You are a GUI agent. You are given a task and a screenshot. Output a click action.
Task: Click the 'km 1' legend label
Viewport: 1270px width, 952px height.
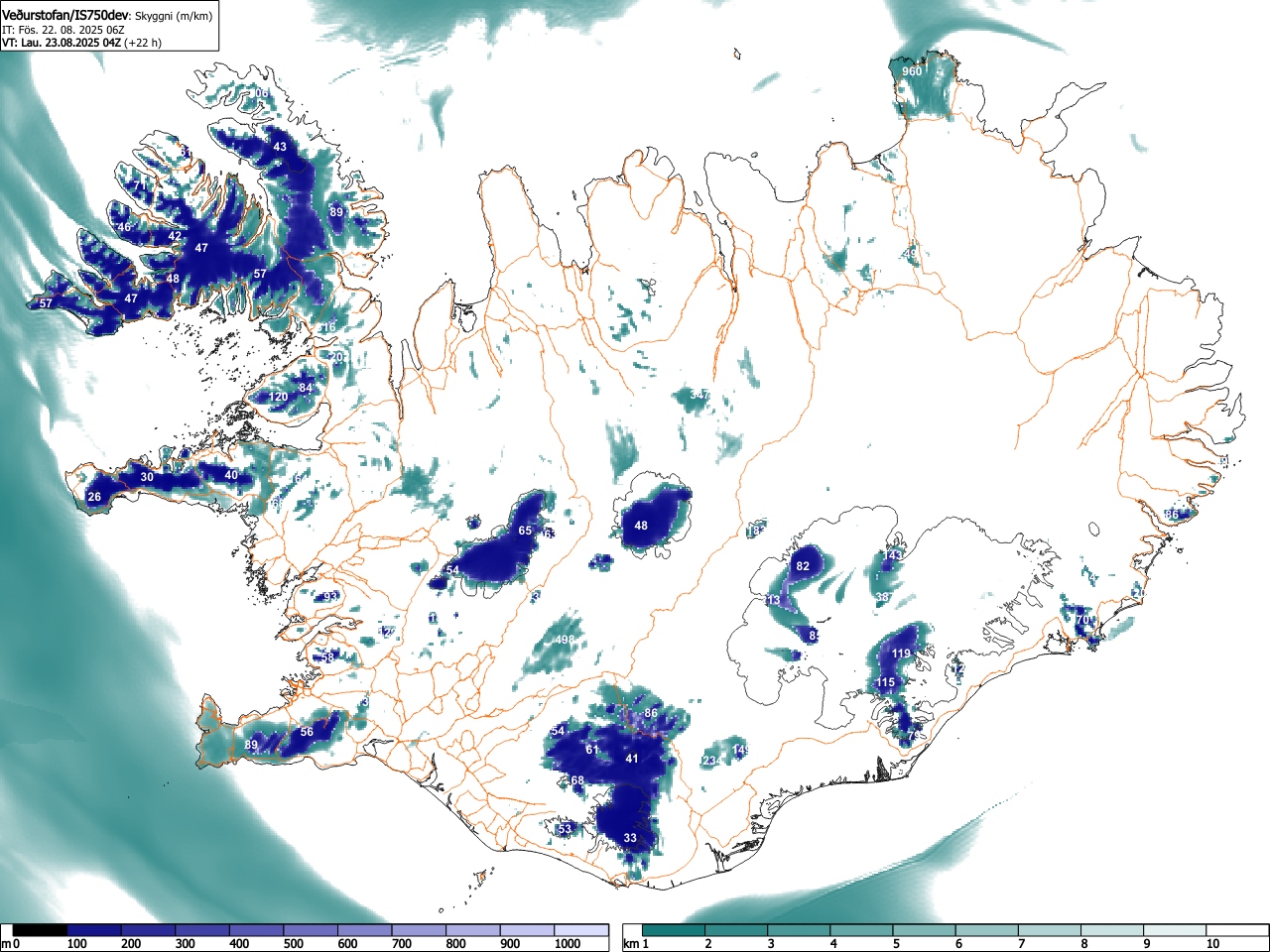click(x=636, y=944)
